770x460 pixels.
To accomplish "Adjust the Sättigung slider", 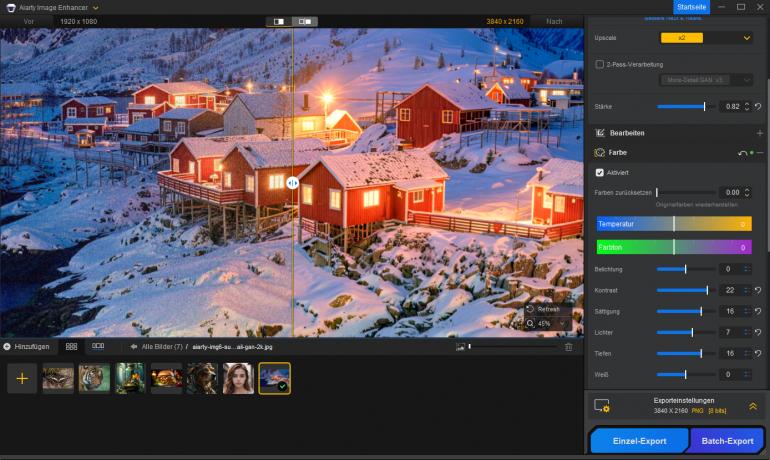I will 686,311.
